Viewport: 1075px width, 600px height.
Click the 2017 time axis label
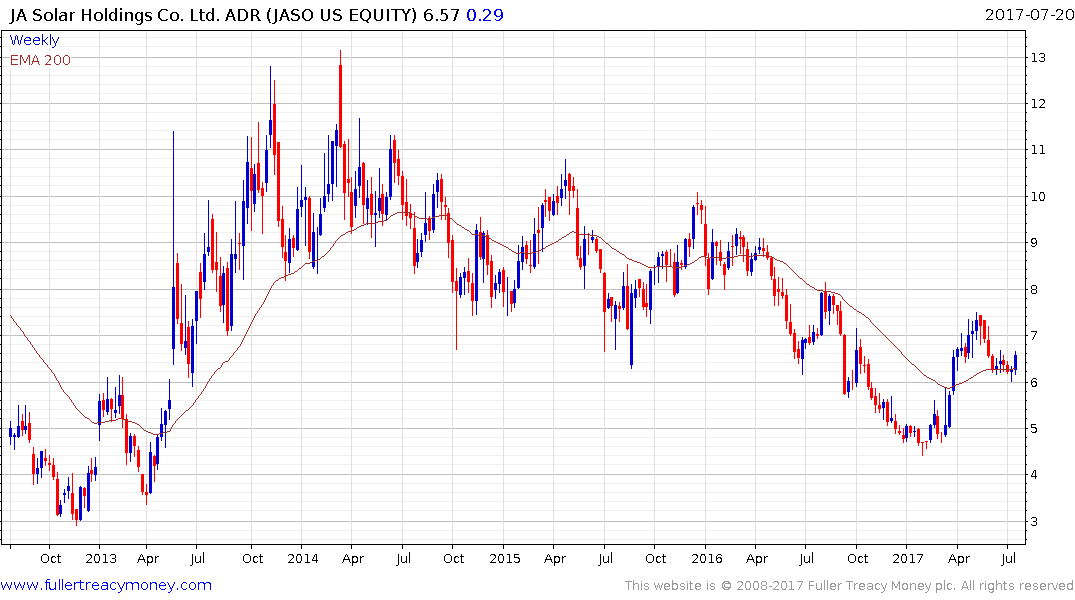click(x=908, y=558)
